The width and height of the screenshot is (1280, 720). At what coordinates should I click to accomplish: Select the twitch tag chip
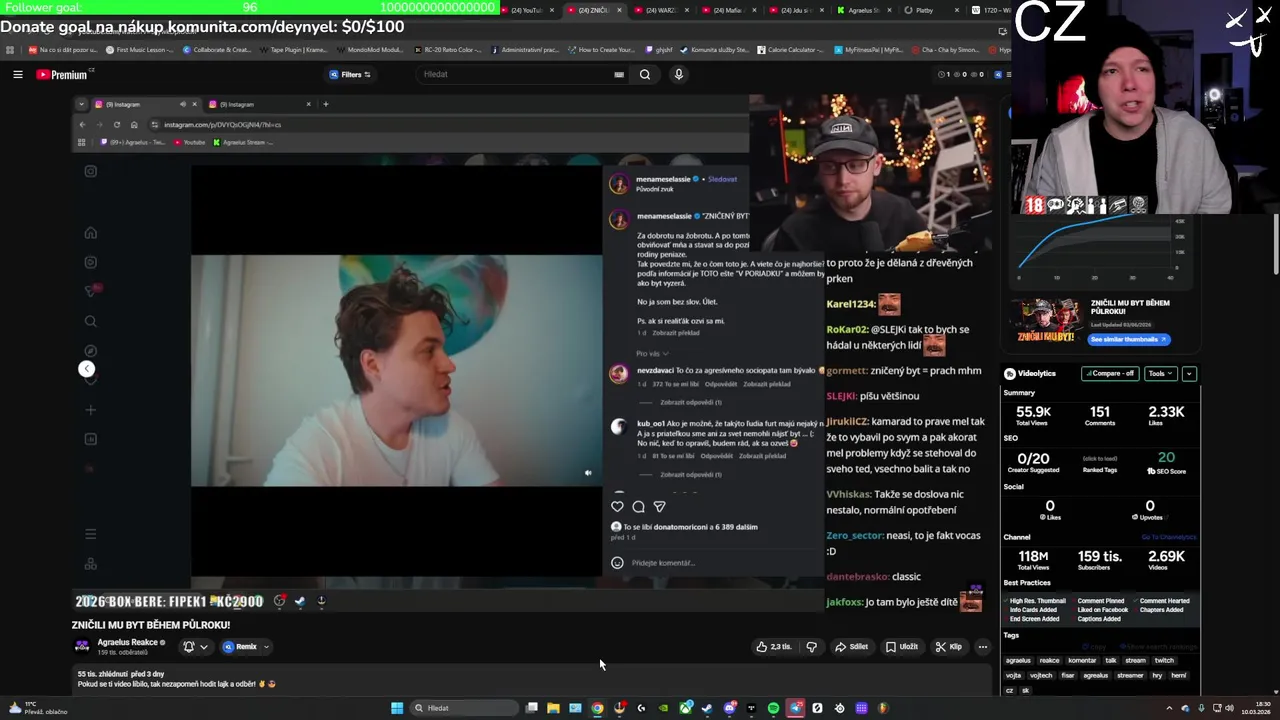[1164, 660]
